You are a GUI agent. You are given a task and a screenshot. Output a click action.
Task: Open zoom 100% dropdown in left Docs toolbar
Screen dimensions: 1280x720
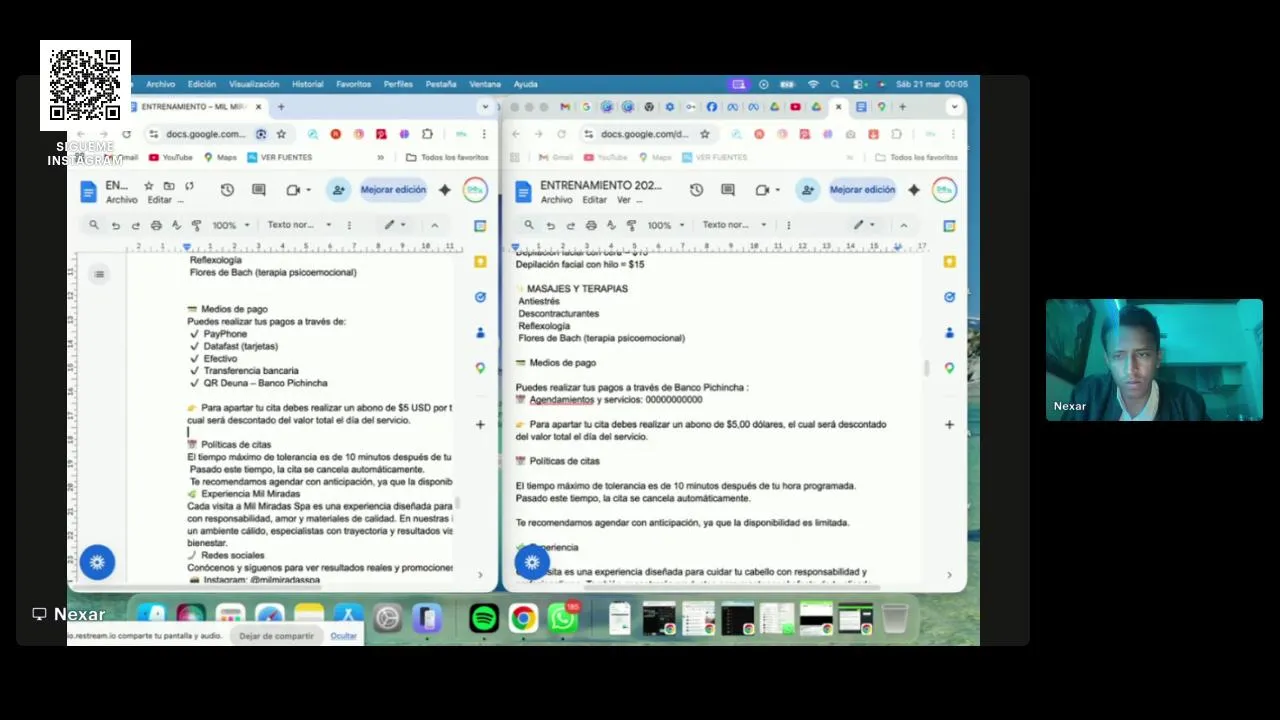click(x=231, y=225)
